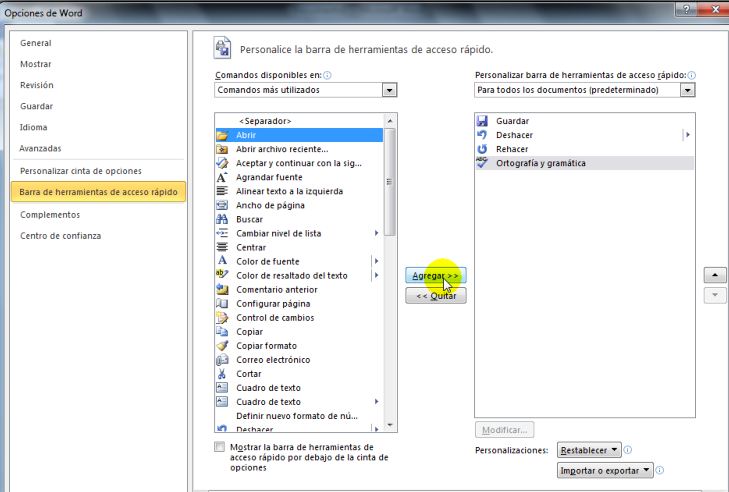The width and height of the screenshot is (729, 492).
Task: Move selected command down with arrow button
Action: [x=715, y=295]
